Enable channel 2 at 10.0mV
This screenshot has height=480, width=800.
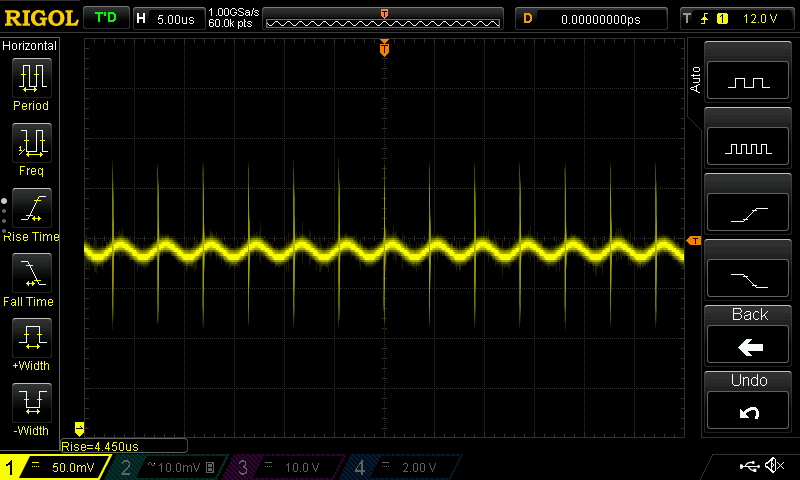[168, 467]
